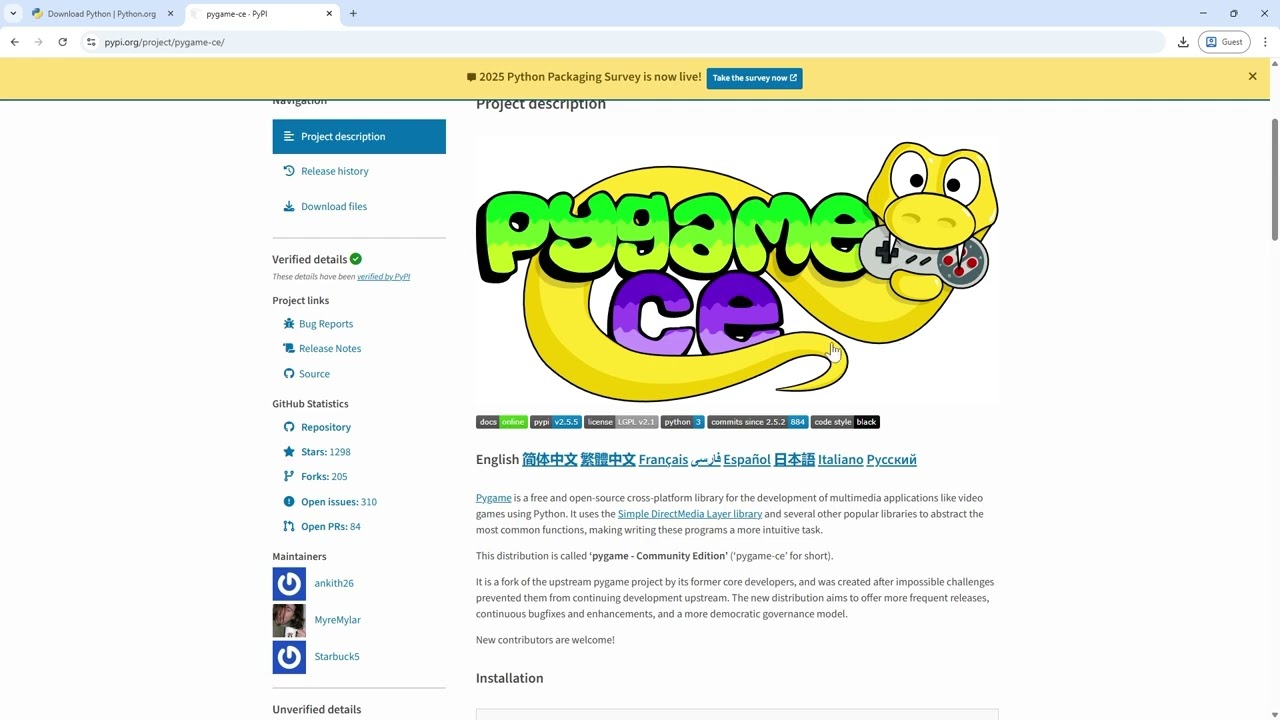Open the Guest profile button
Image resolution: width=1280 pixels, height=720 pixels.
(1225, 42)
